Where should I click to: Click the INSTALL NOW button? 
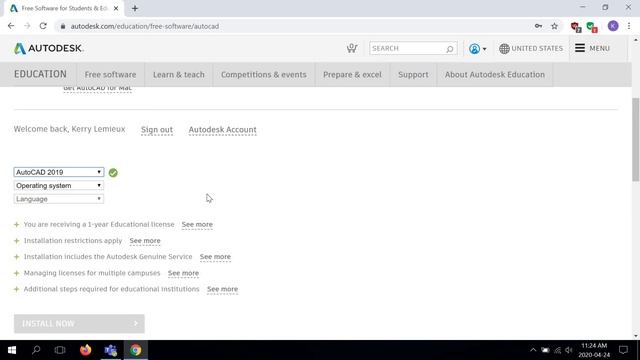click(79, 324)
